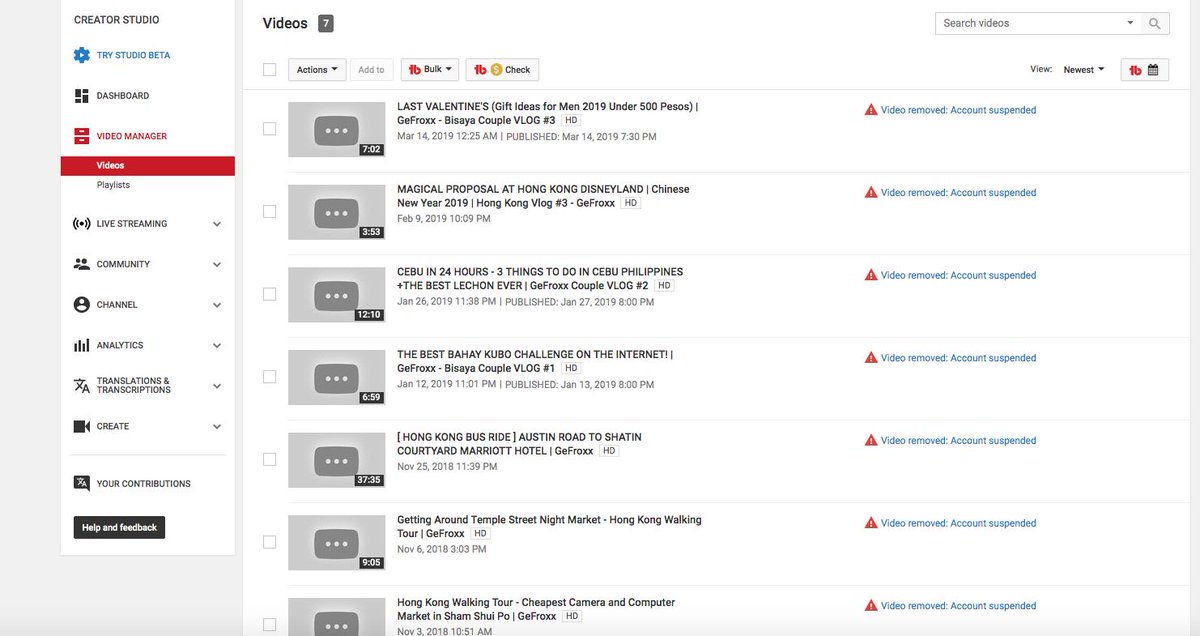The width and height of the screenshot is (1200, 636).
Task: Select the Temple Street Night Market checkbox
Action: (x=269, y=542)
